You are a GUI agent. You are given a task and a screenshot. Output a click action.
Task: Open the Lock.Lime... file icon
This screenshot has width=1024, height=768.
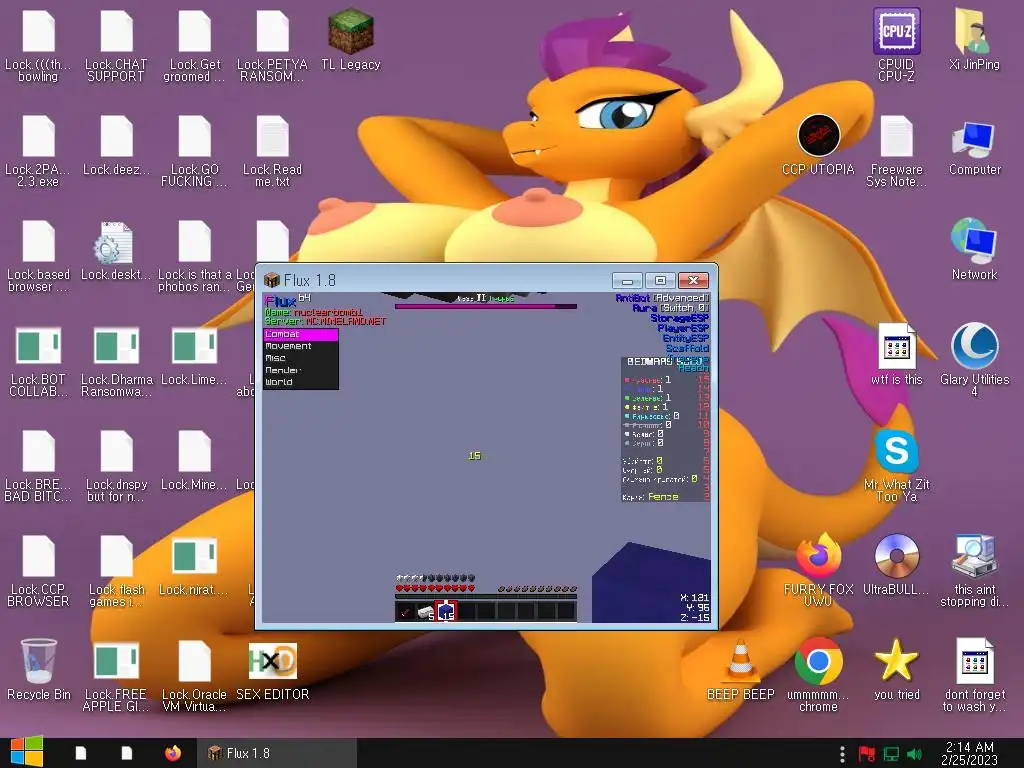click(194, 355)
